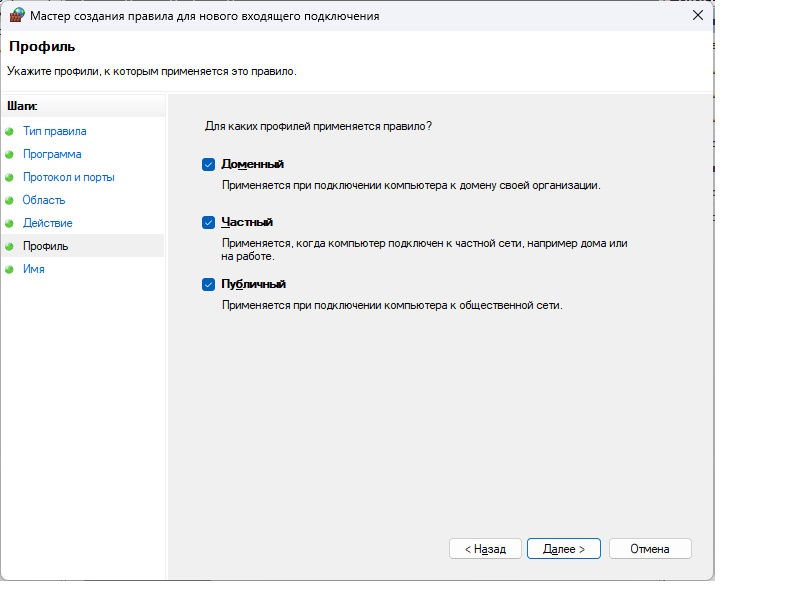This screenshot has height=600, width=800.
Task: Disable the Публичный profile checkbox
Action: click(x=209, y=285)
